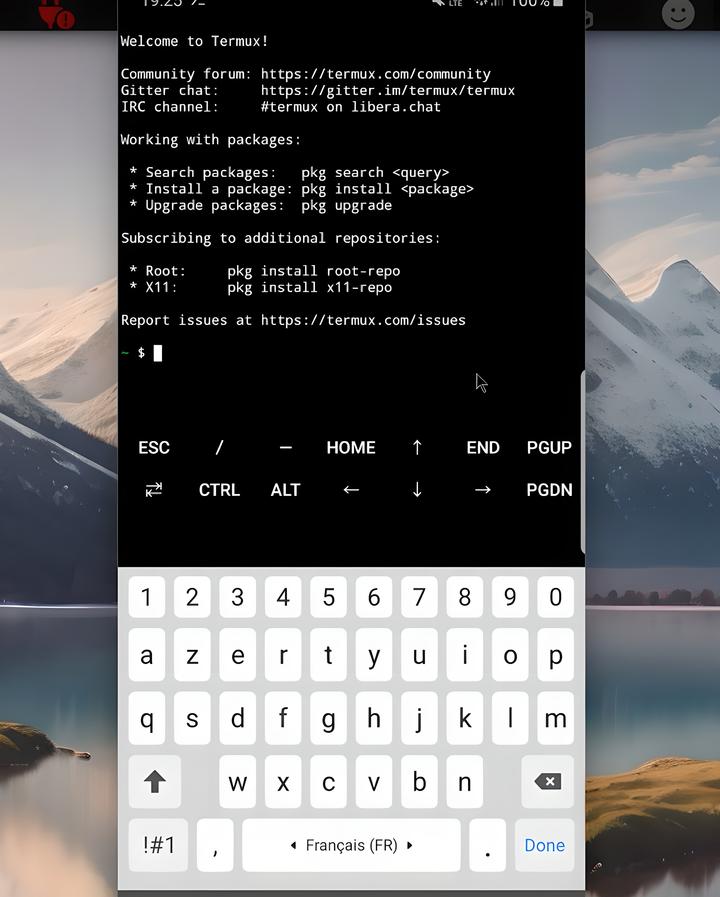Tap number key 8
Viewport: 720px width, 897px height.
464,597
